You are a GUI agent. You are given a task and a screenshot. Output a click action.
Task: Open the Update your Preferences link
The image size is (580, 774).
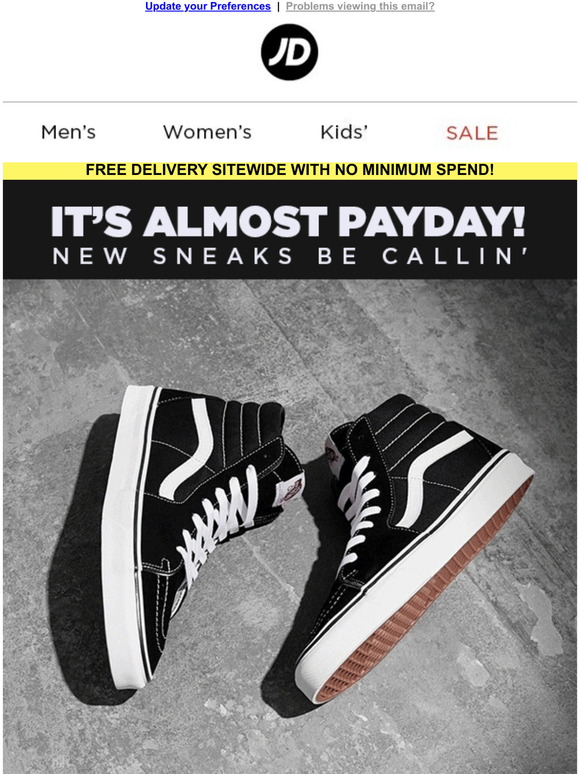click(208, 6)
